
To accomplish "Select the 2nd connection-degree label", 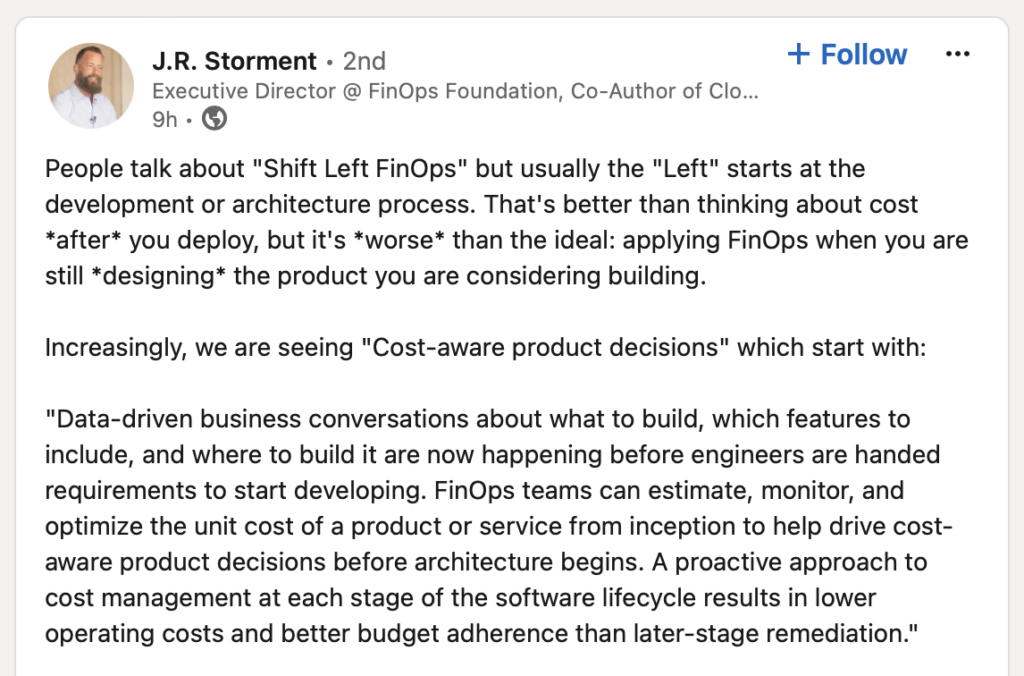I will [x=364, y=61].
